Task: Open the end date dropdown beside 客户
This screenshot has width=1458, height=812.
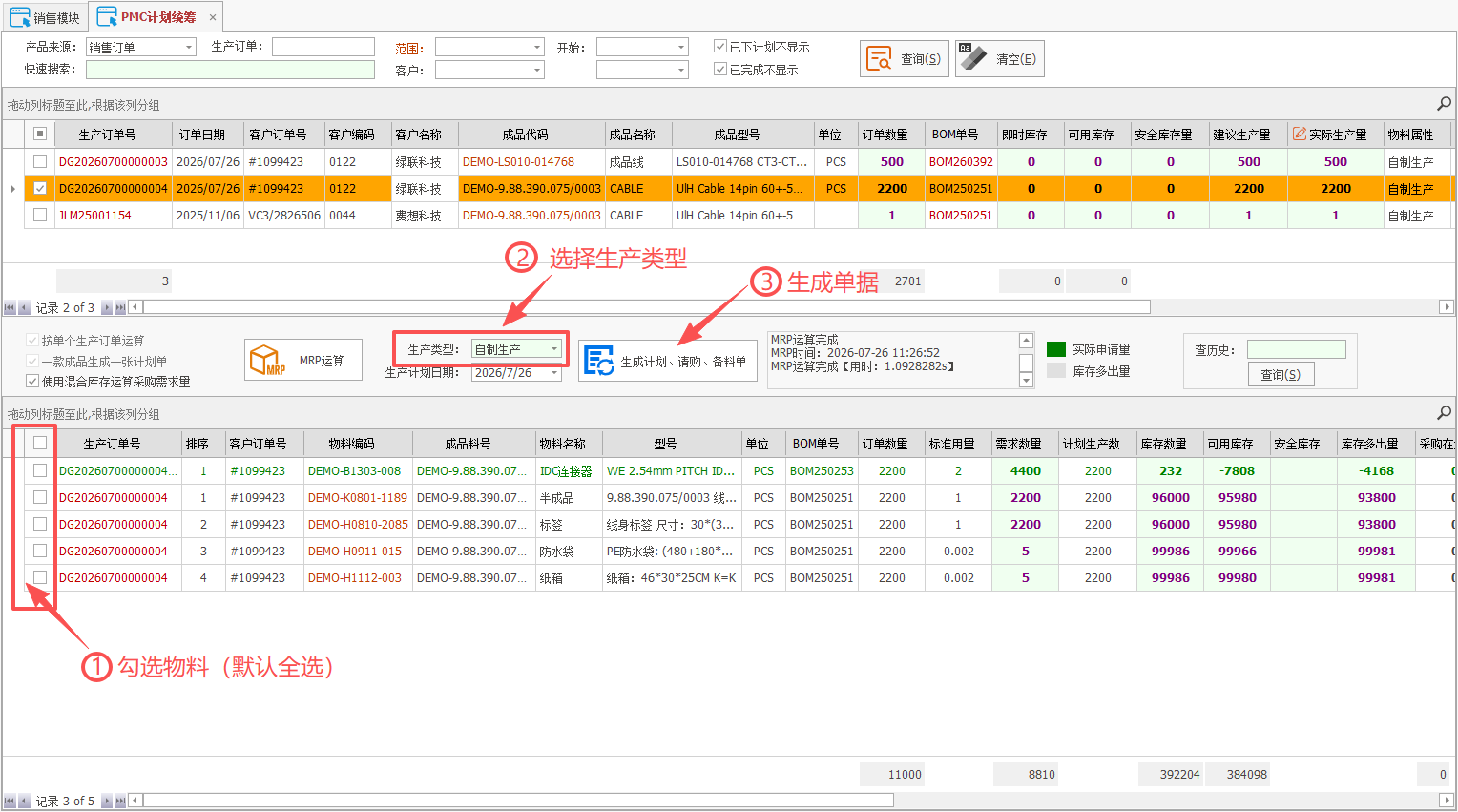Action: coord(681,70)
